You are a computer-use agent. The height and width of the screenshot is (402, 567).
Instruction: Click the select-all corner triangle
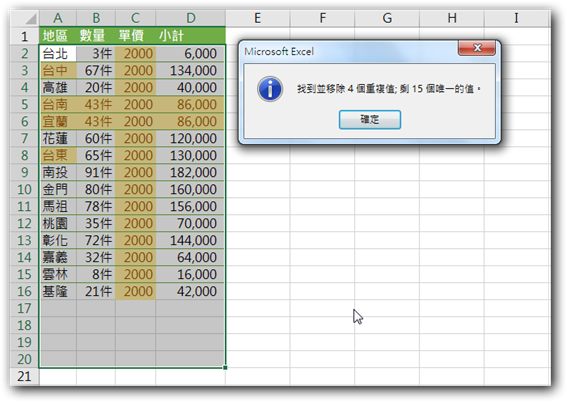30,18
